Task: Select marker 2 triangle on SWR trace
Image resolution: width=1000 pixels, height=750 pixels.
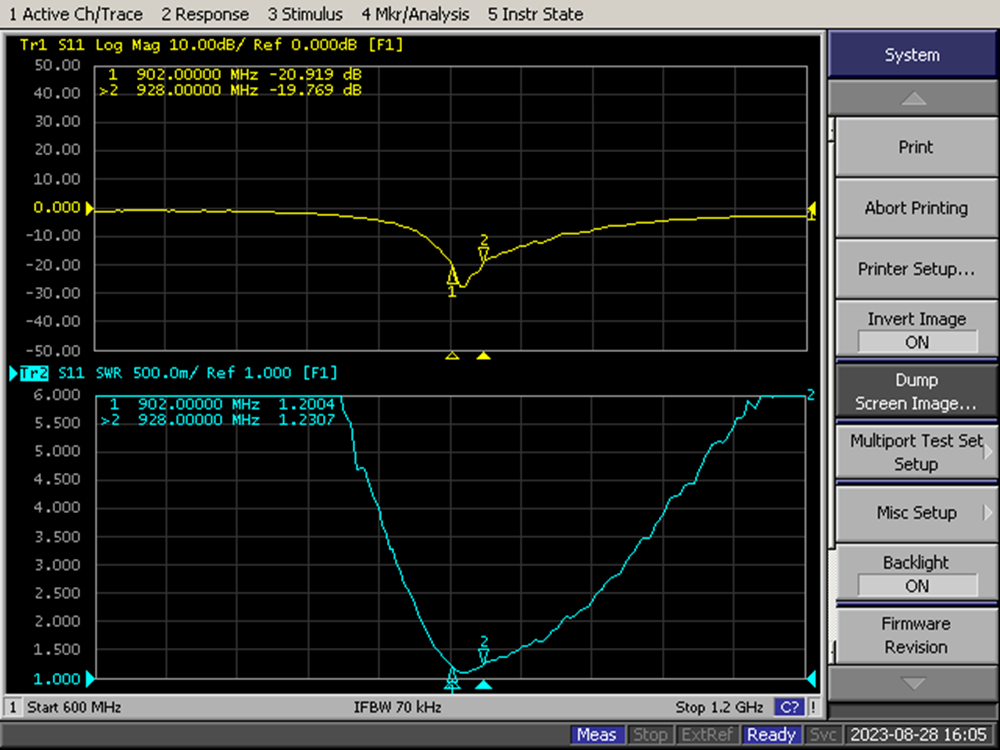Action: 483,656
